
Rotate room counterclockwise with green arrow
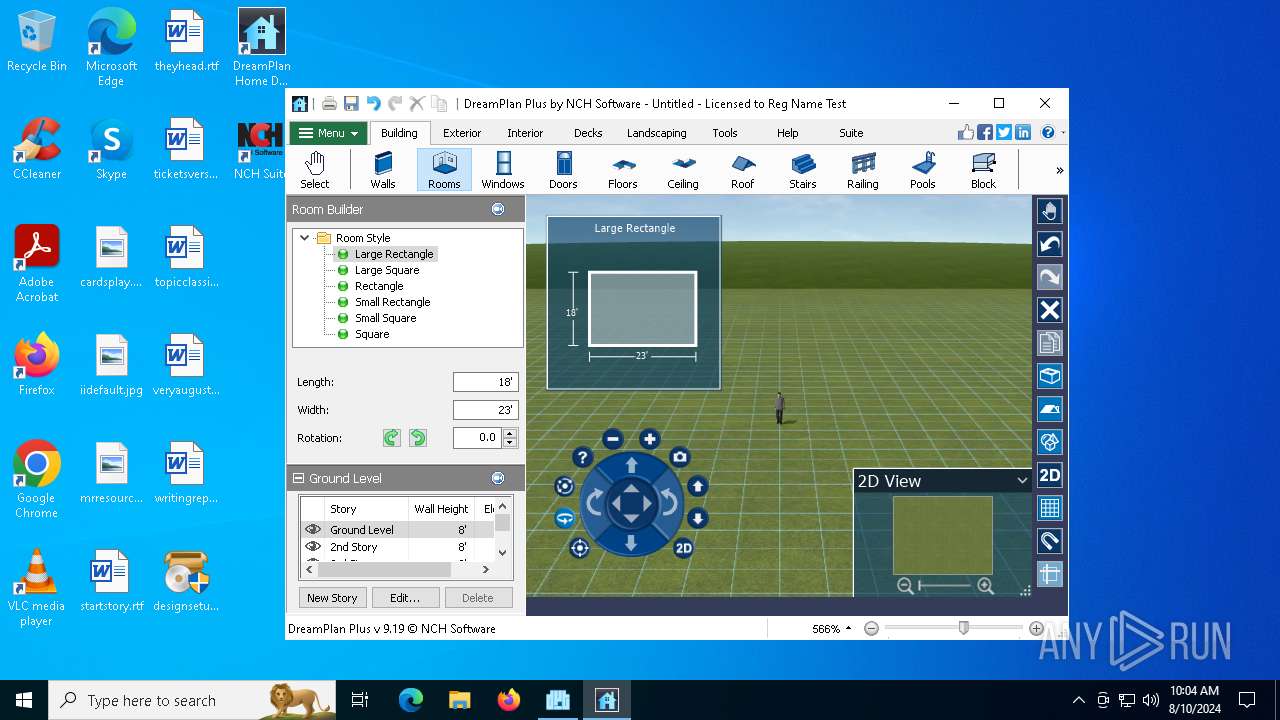(418, 438)
